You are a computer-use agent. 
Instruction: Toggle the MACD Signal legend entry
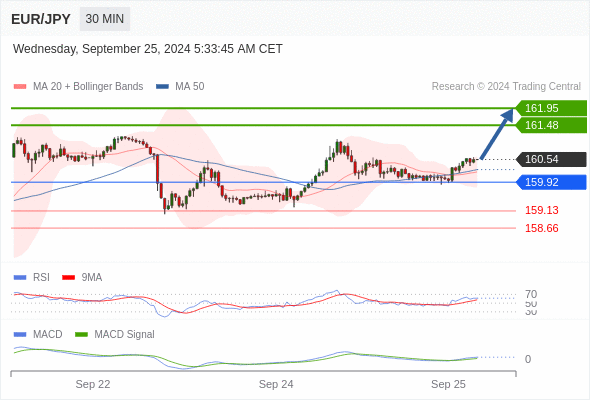[x=115, y=334]
